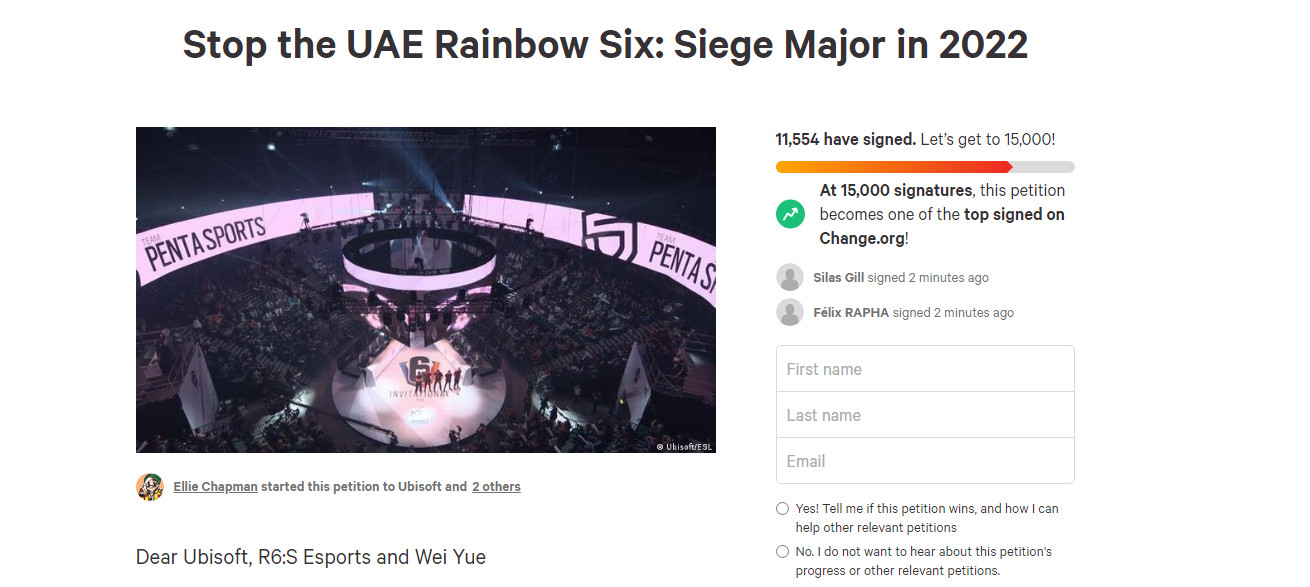Click the Last name field
Image resolution: width=1310 pixels, height=587 pixels.
point(925,415)
